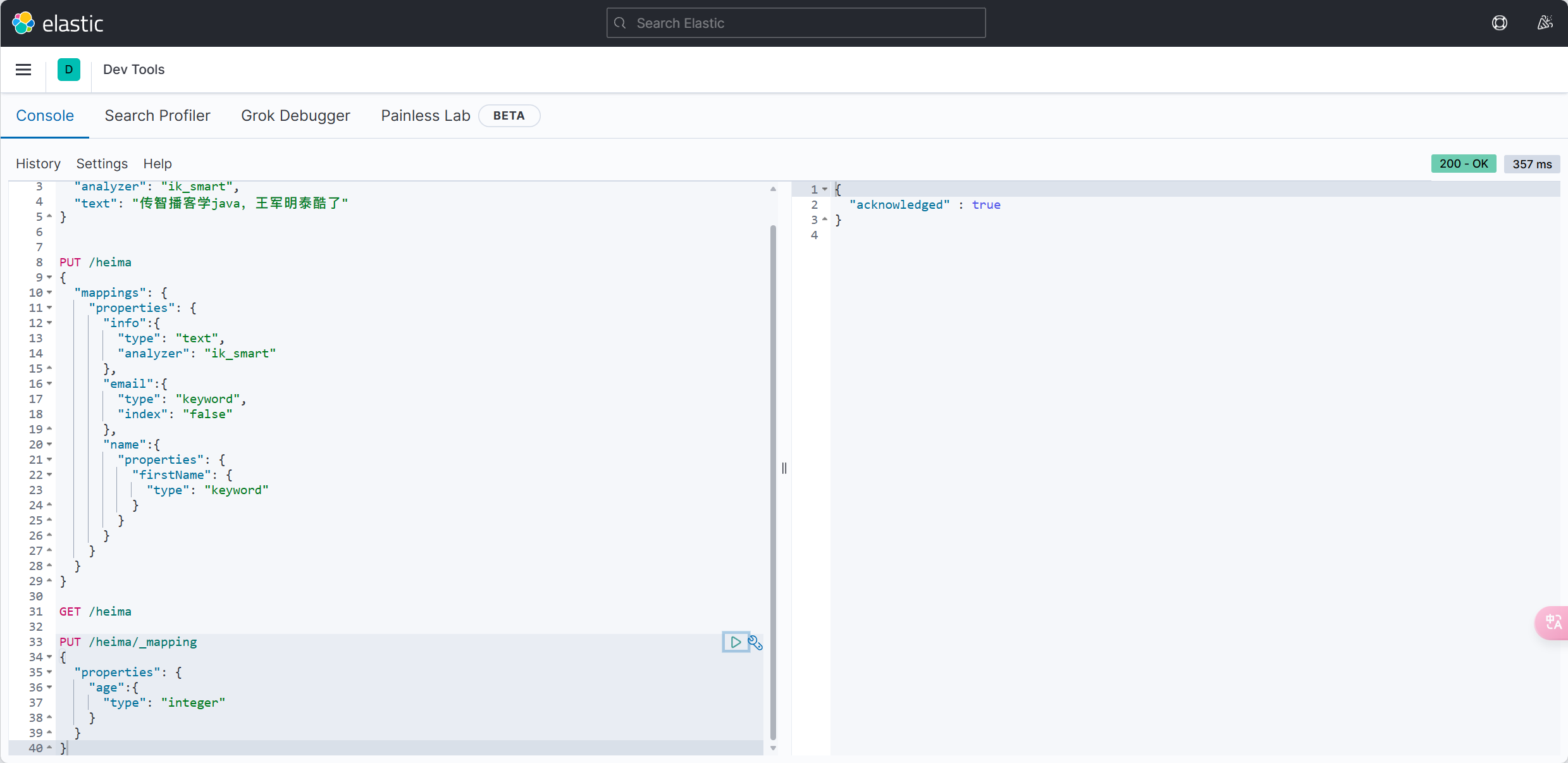Click the green D space avatar
Screen dimensions: 1568x763
point(68,70)
